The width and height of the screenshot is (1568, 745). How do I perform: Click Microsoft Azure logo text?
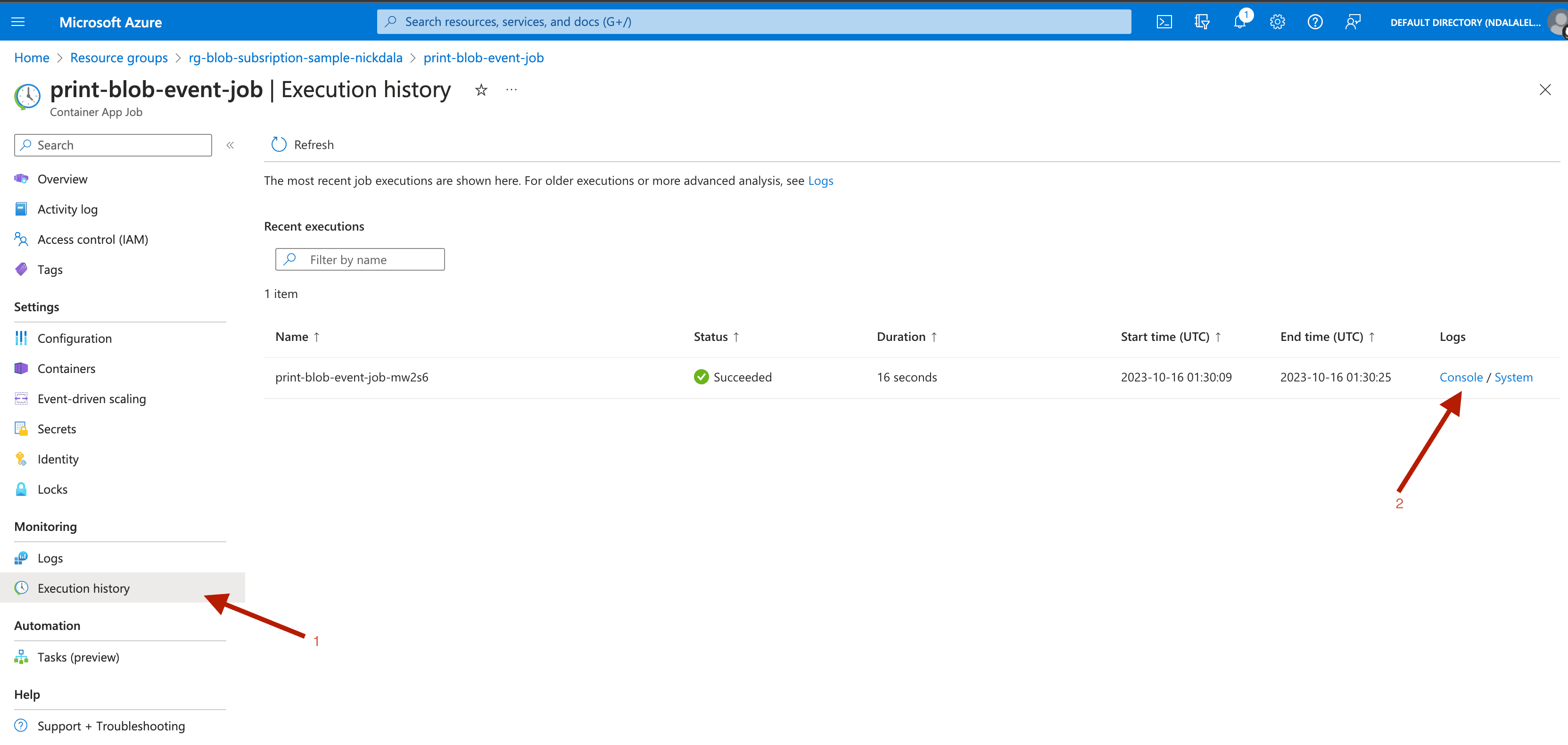[x=111, y=23]
